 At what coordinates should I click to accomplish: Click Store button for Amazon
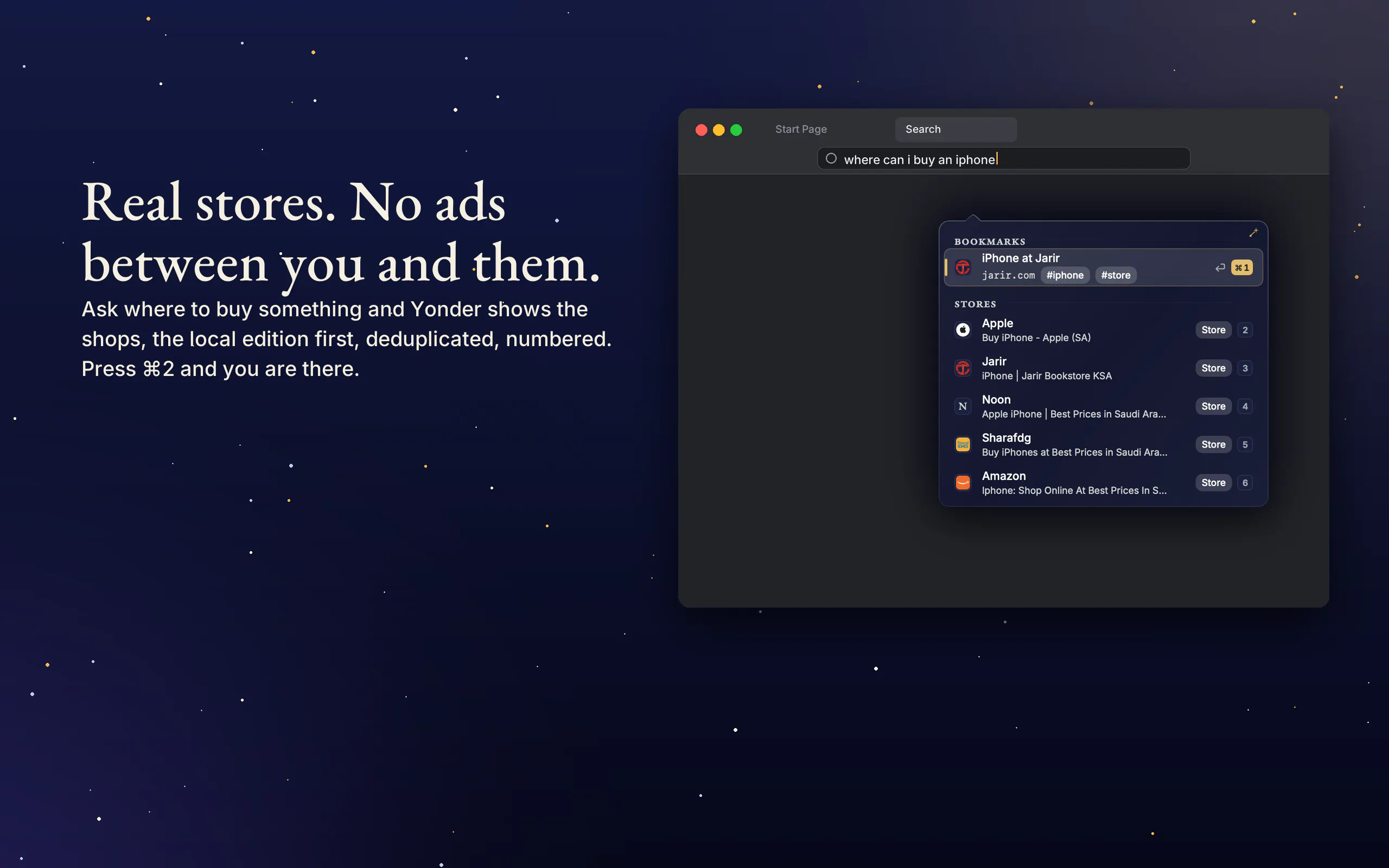[x=1213, y=482]
